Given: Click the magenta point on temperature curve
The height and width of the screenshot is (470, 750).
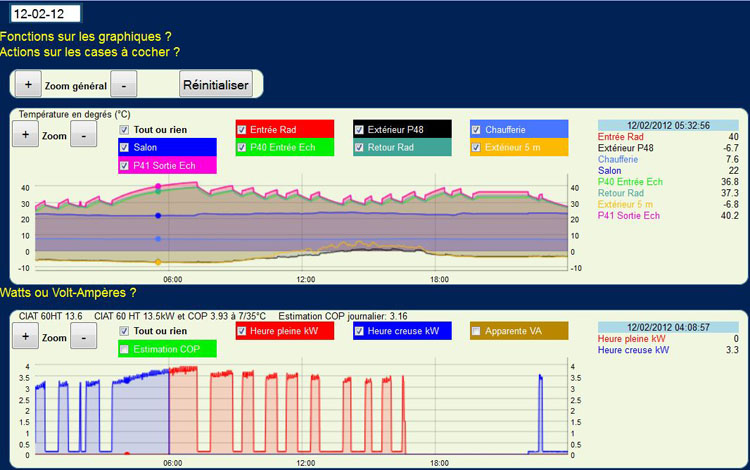Looking at the screenshot, I should click(x=159, y=186).
